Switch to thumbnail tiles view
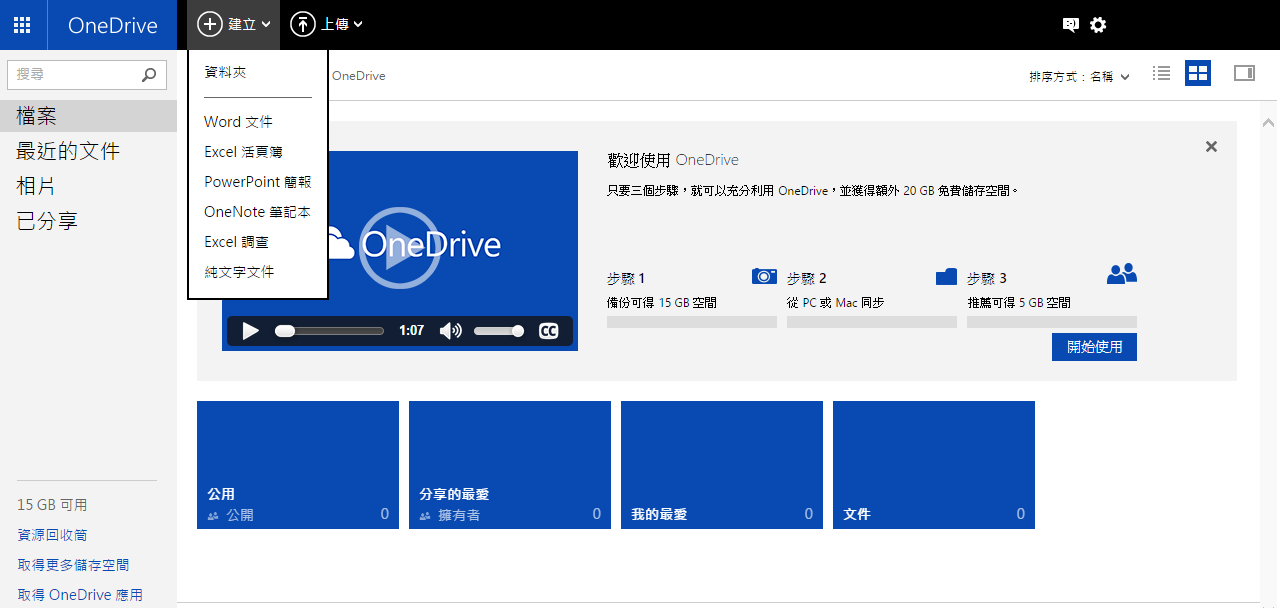The width and height of the screenshot is (1280, 608). [x=1198, y=73]
